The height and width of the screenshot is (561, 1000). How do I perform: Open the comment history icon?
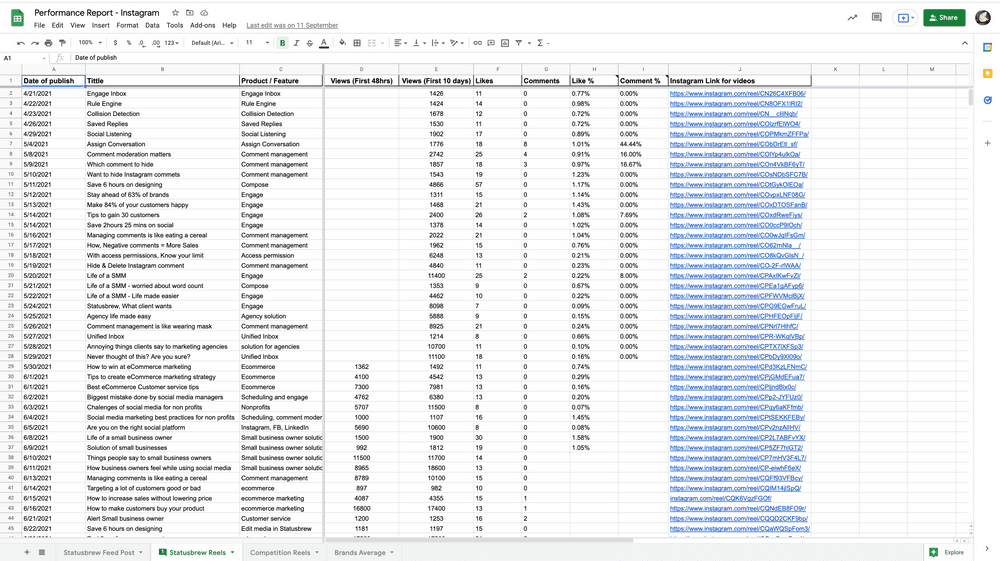pyautogui.click(x=877, y=17)
